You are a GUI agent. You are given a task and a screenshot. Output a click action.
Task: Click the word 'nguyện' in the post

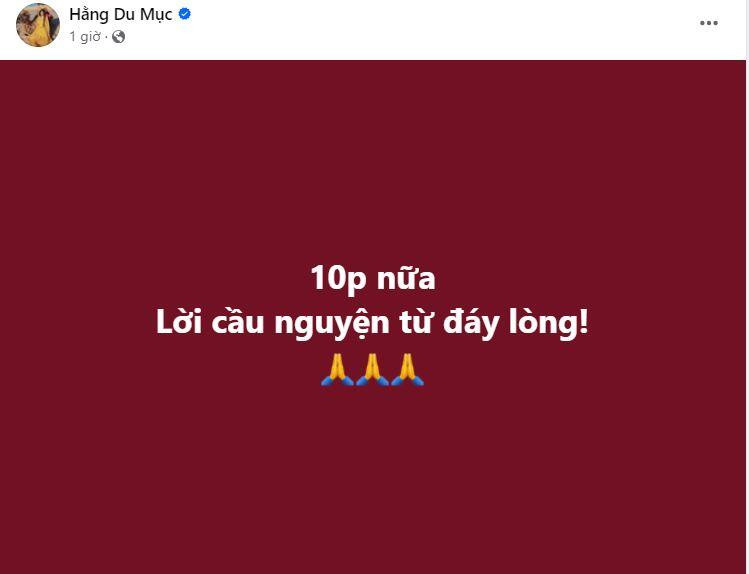coord(332,324)
